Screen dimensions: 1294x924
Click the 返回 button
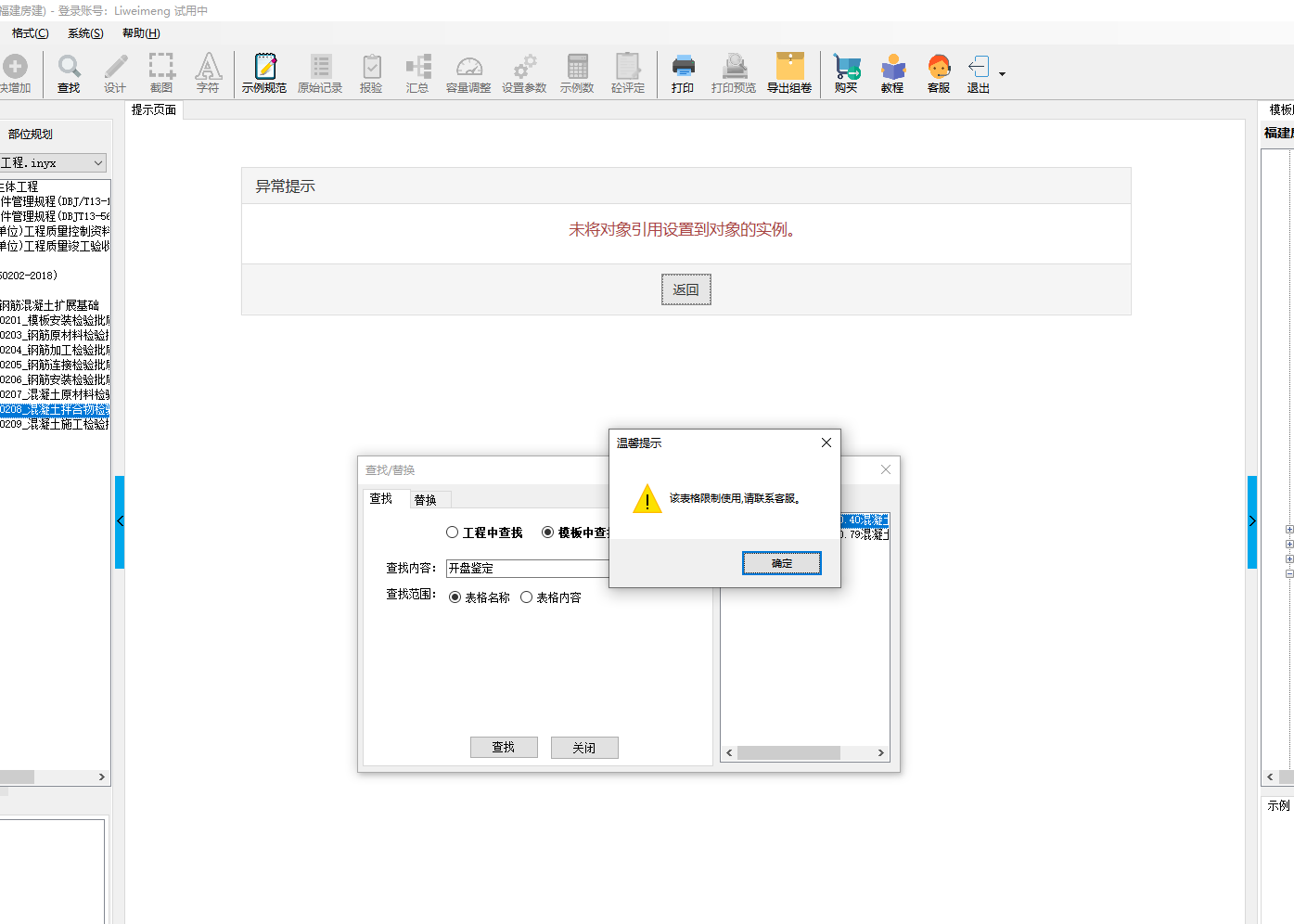685,289
